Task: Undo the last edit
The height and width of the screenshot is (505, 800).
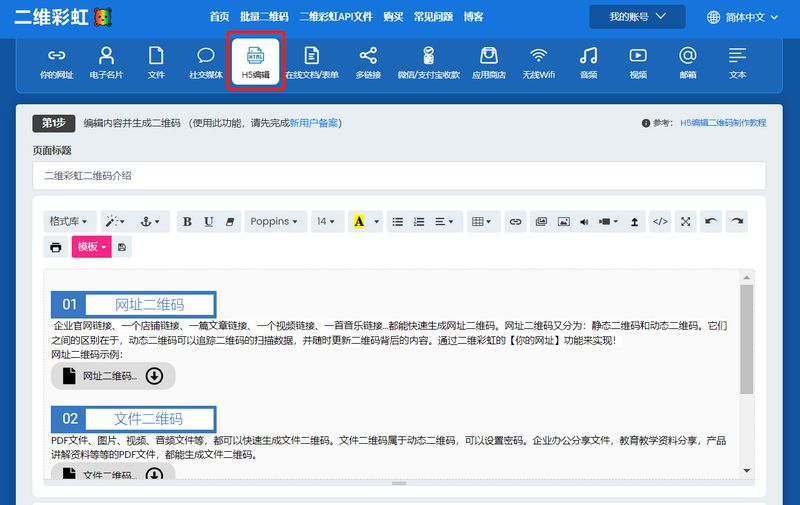Action: (711, 221)
